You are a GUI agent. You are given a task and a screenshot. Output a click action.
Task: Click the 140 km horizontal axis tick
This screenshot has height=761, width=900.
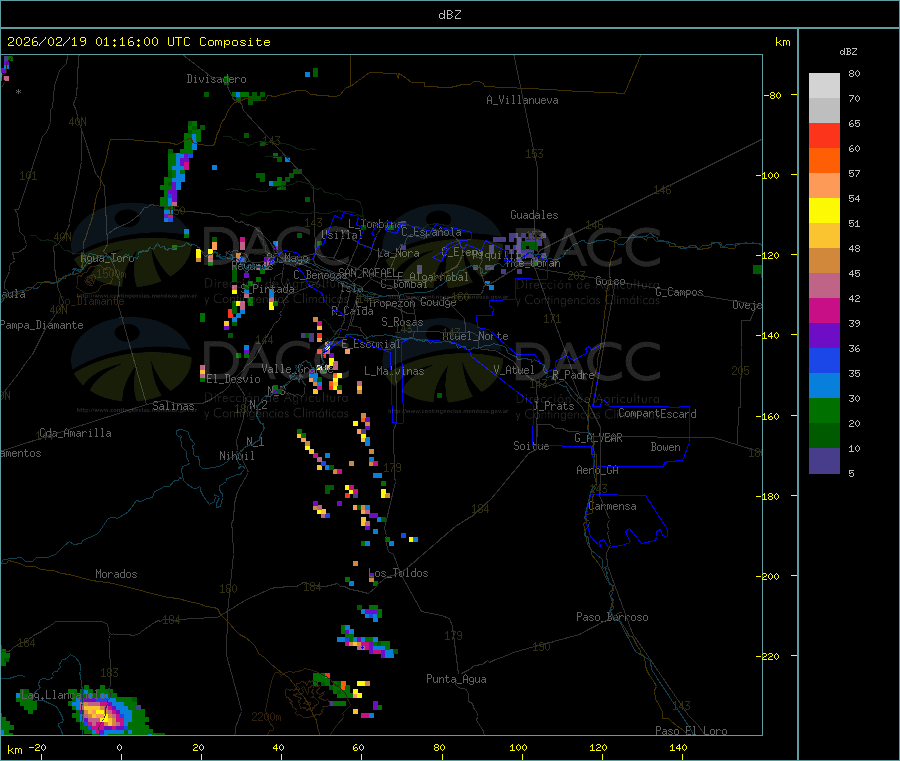coord(678,747)
